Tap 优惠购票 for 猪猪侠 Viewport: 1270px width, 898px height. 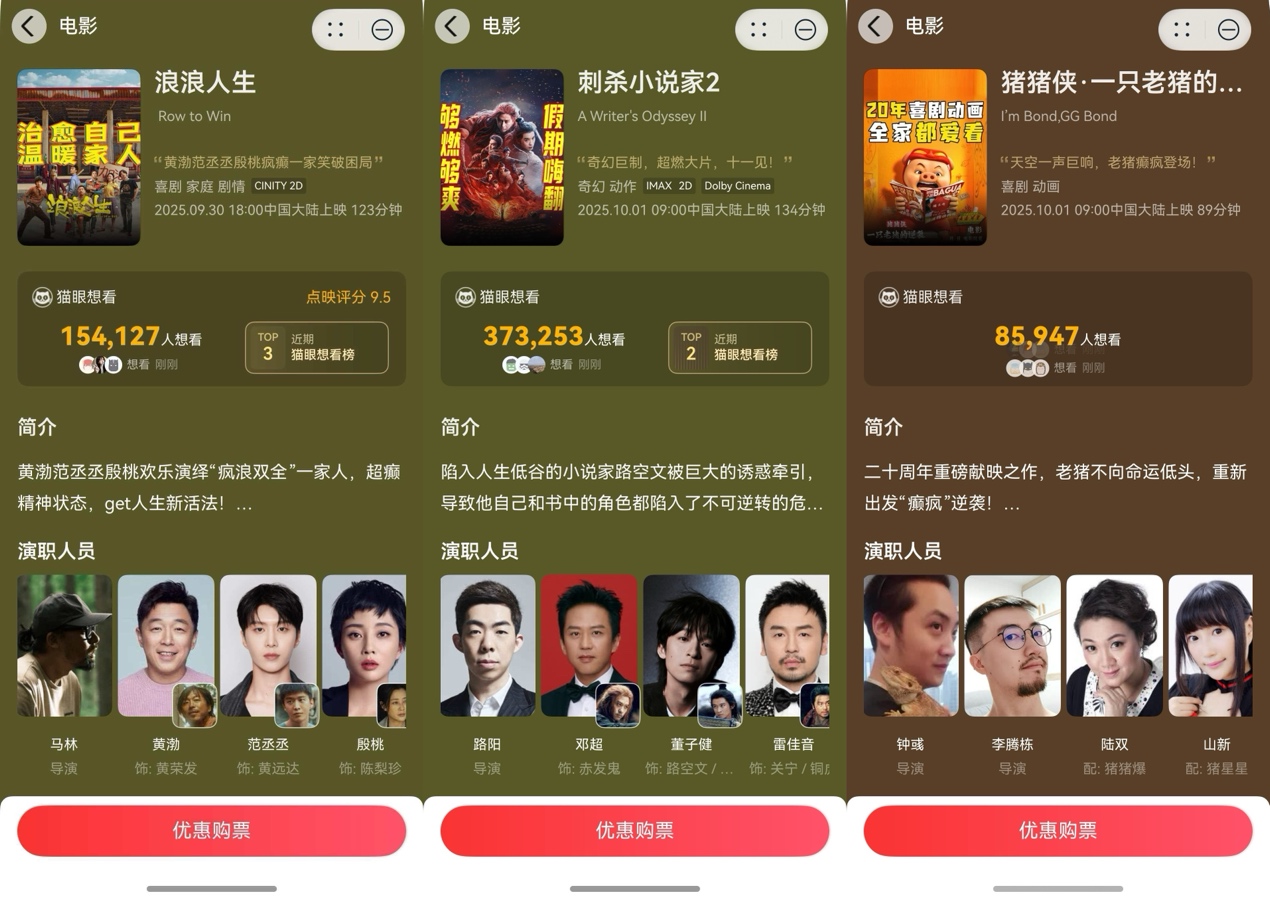click(x=1058, y=830)
